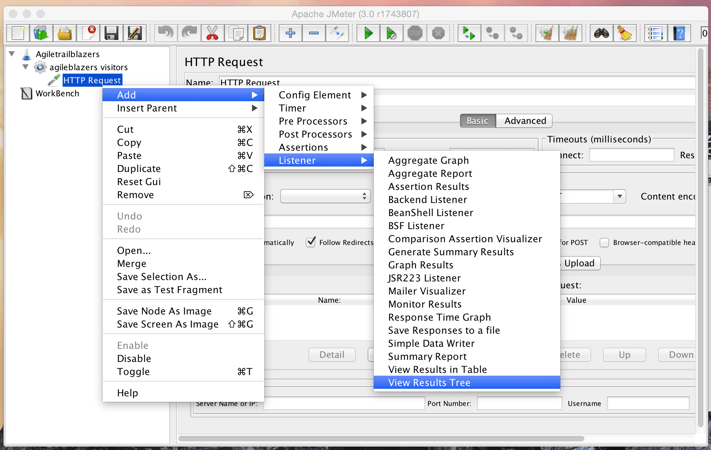Click the Up button
The width and height of the screenshot is (711, 450).
point(624,355)
